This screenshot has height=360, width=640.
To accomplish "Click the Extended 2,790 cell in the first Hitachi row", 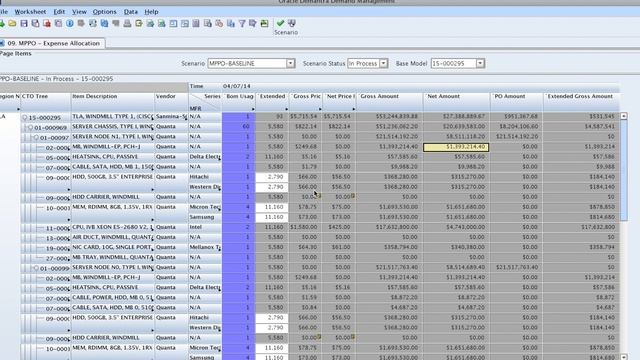I will tap(272, 177).
